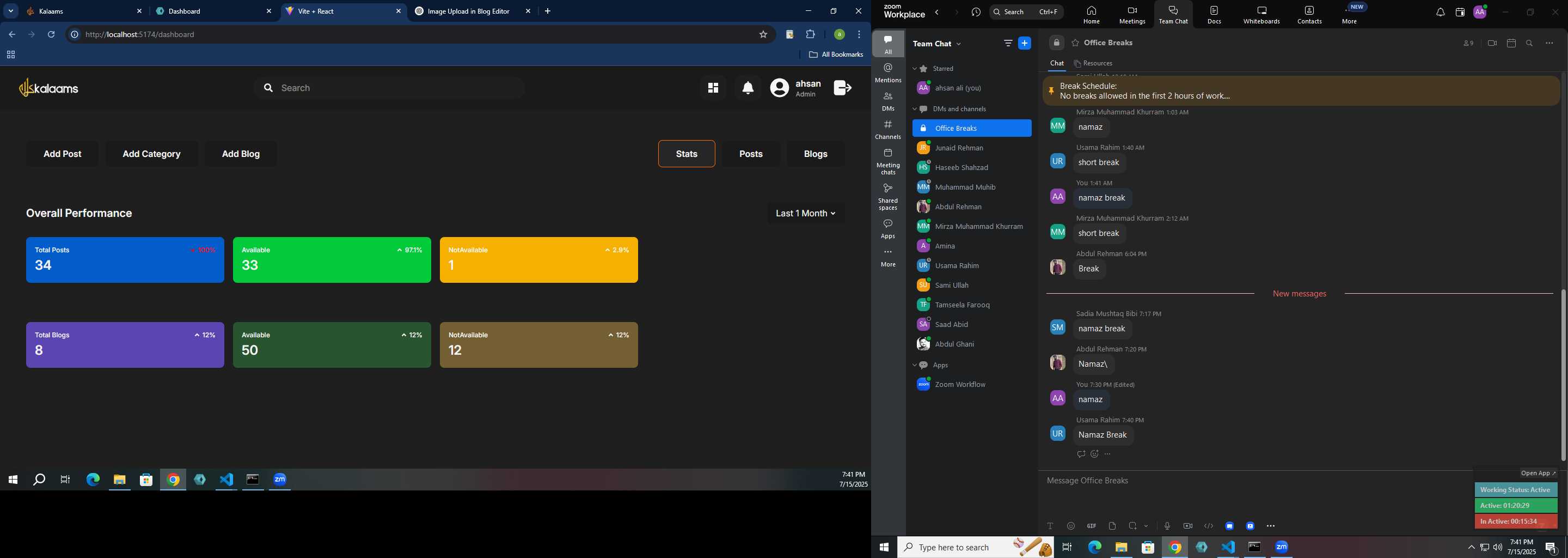The width and height of the screenshot is (1568, 558).
Task: Open Windows Action Center notifications icon
Action: click(x=1551, y=547)
